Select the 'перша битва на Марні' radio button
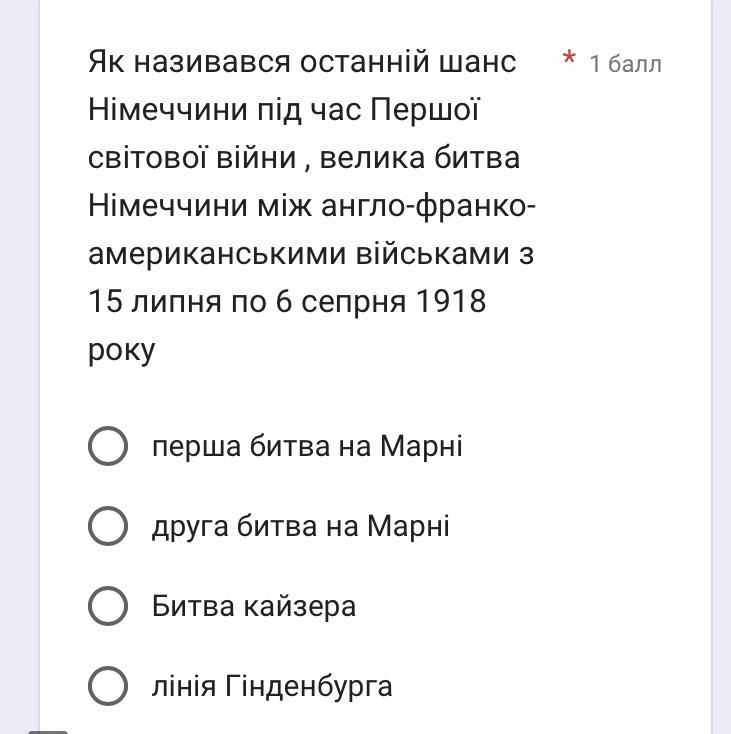This screenshot has height=734, width=731. click(108, 446)
